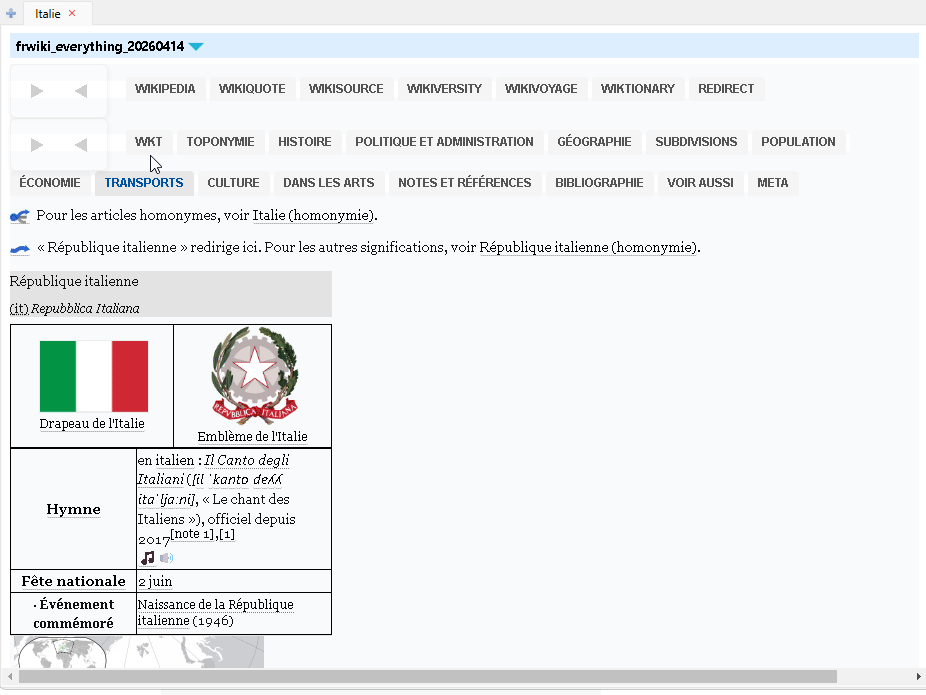
Task: Select the HISTOIRE section tab
Action: 304,142
